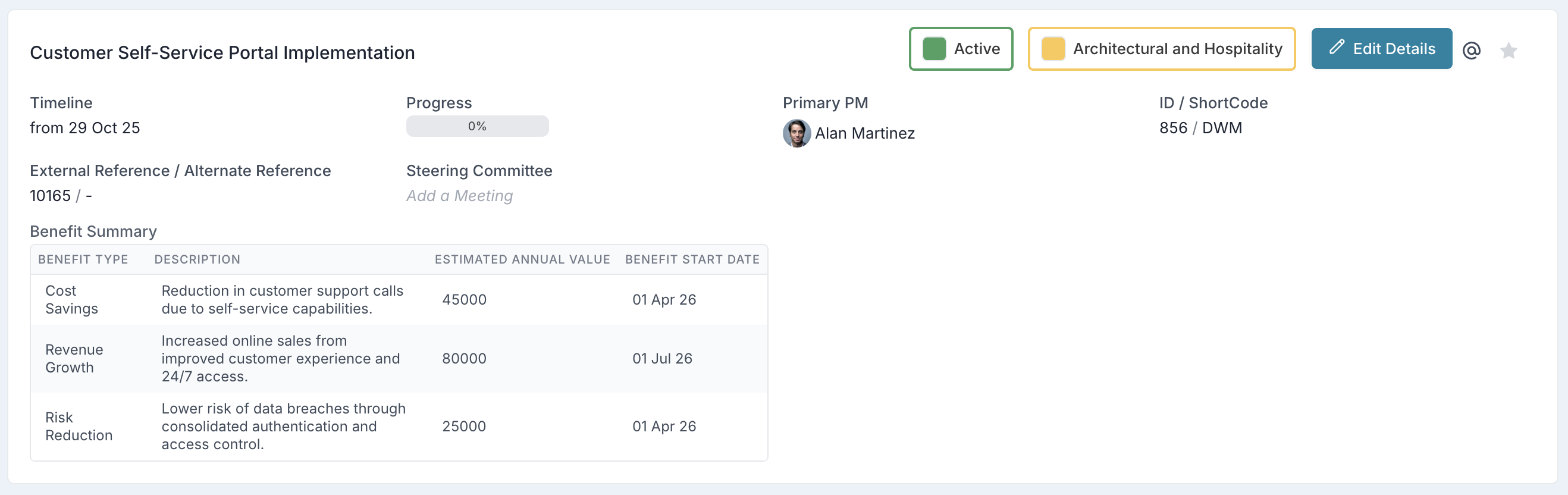Toggle the favorite star icon
Viewport: 1568px width, 495px height.
click(x=1509, y=50)
